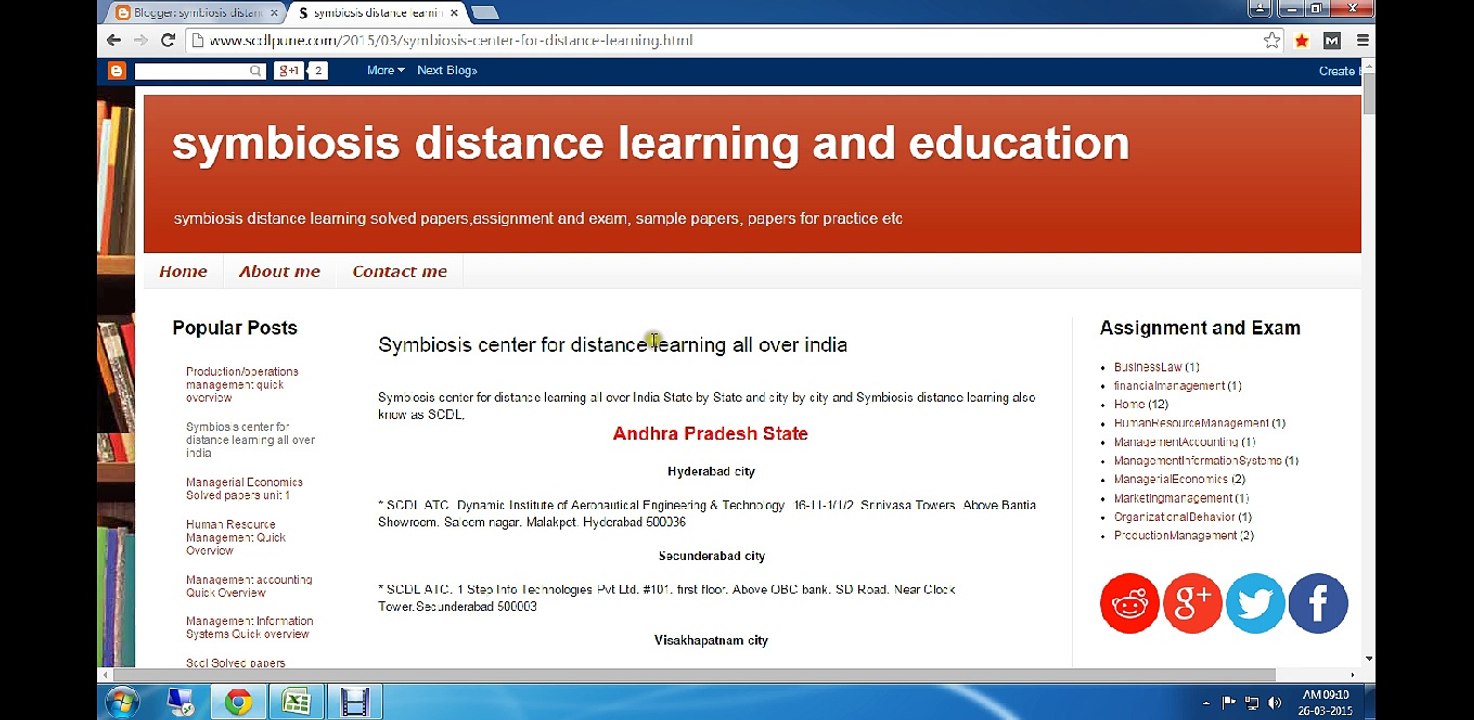Open the ManagerialEconomics label

coord(1171,479)
